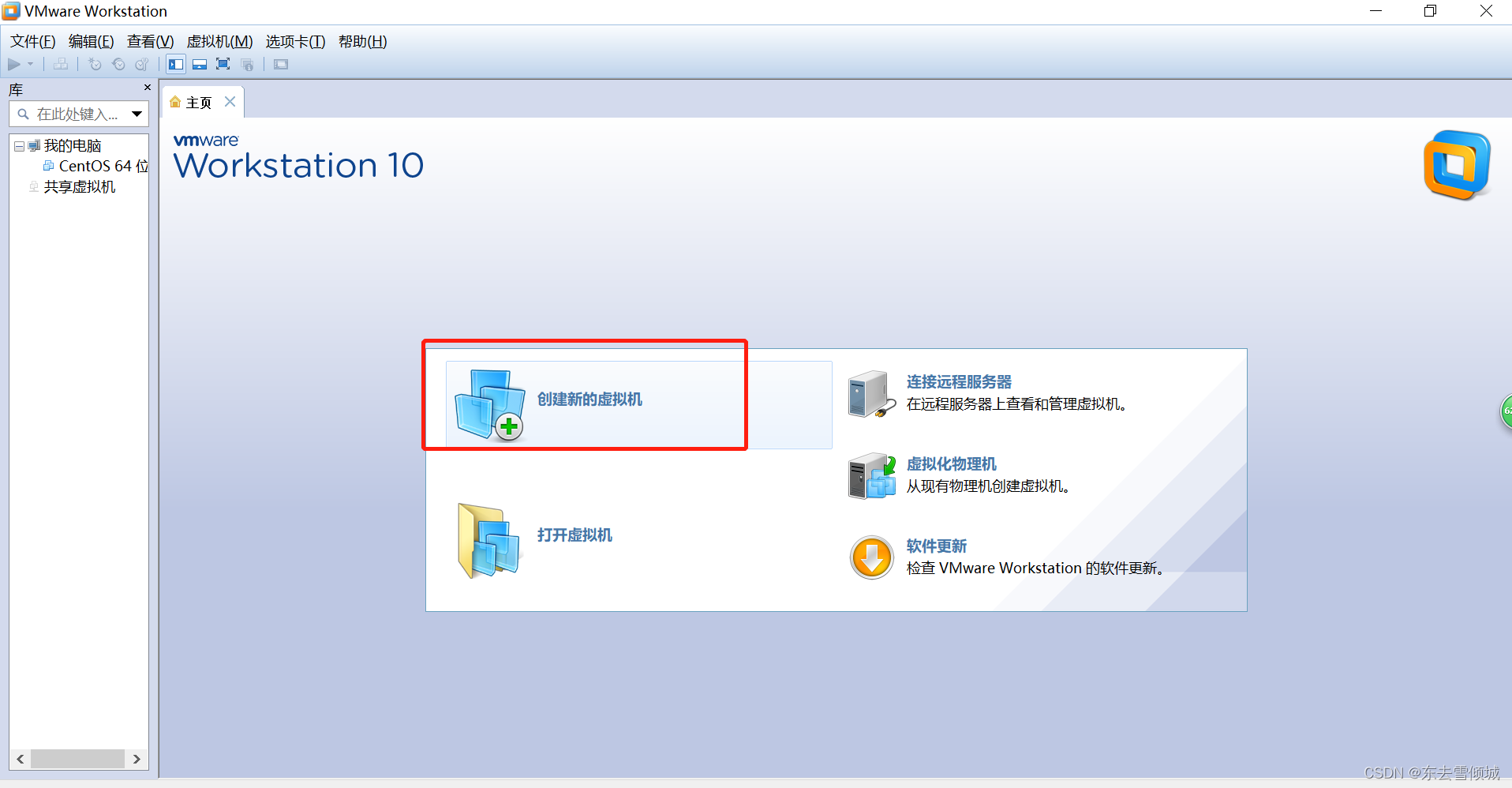
Task: Select 共享虚拟机 in the library tree
Action: click(x=80, y=187)
